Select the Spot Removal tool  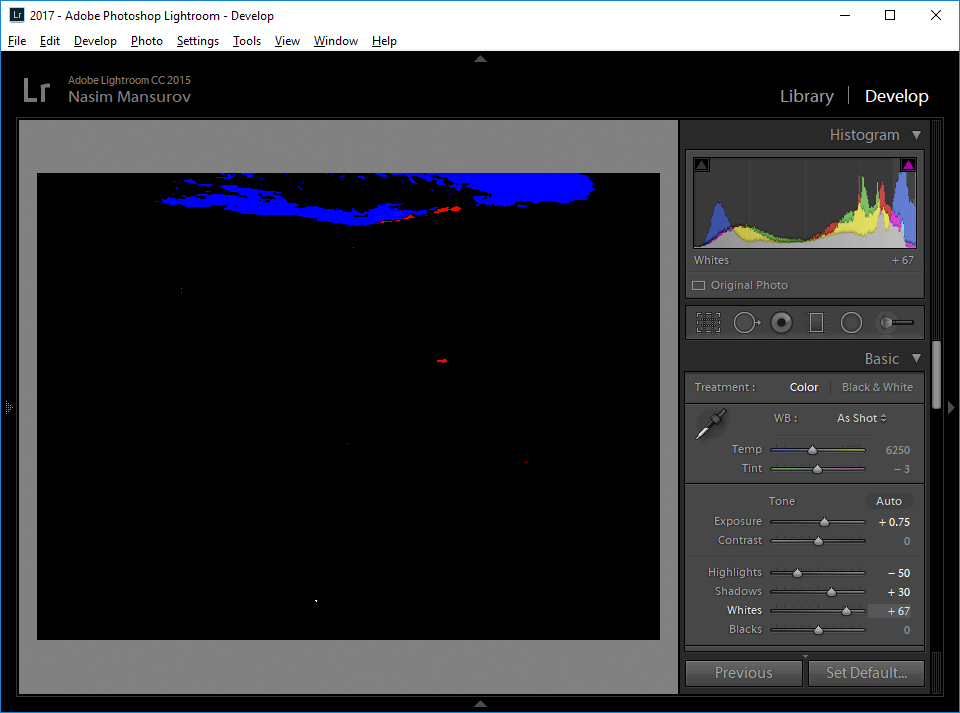tap(746, 323)
